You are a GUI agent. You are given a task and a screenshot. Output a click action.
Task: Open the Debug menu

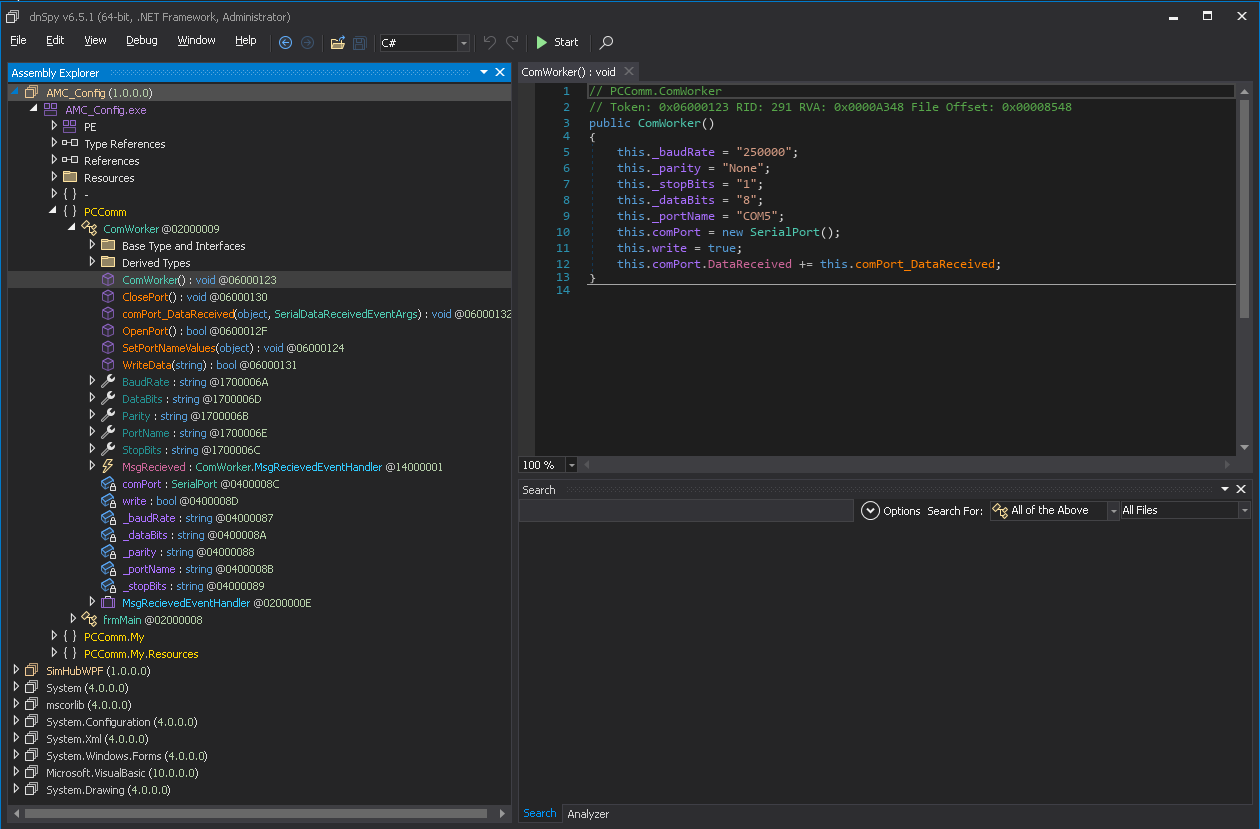(x=141, y=41)
